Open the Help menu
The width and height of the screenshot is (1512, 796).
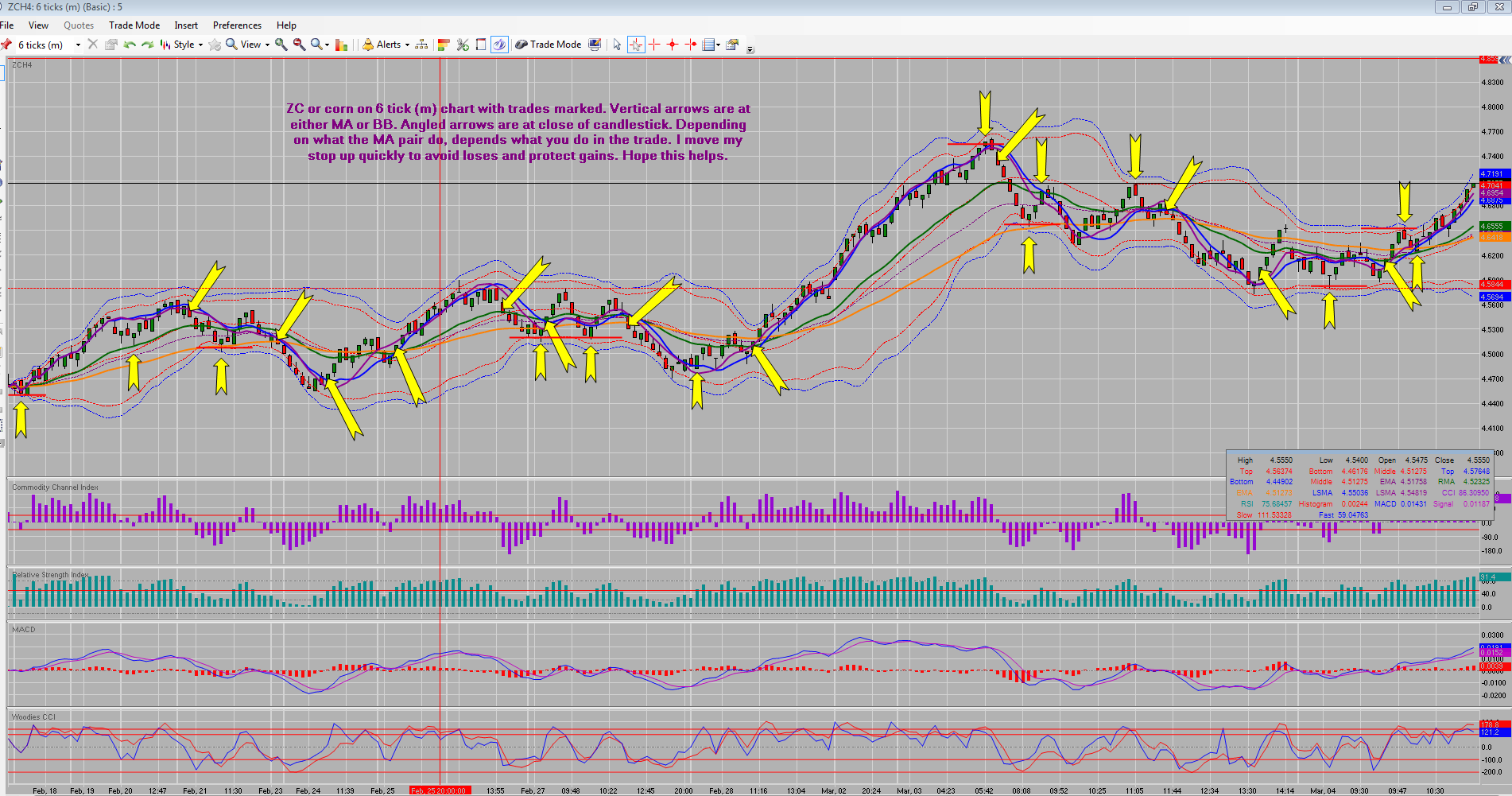tap(286, 25)
